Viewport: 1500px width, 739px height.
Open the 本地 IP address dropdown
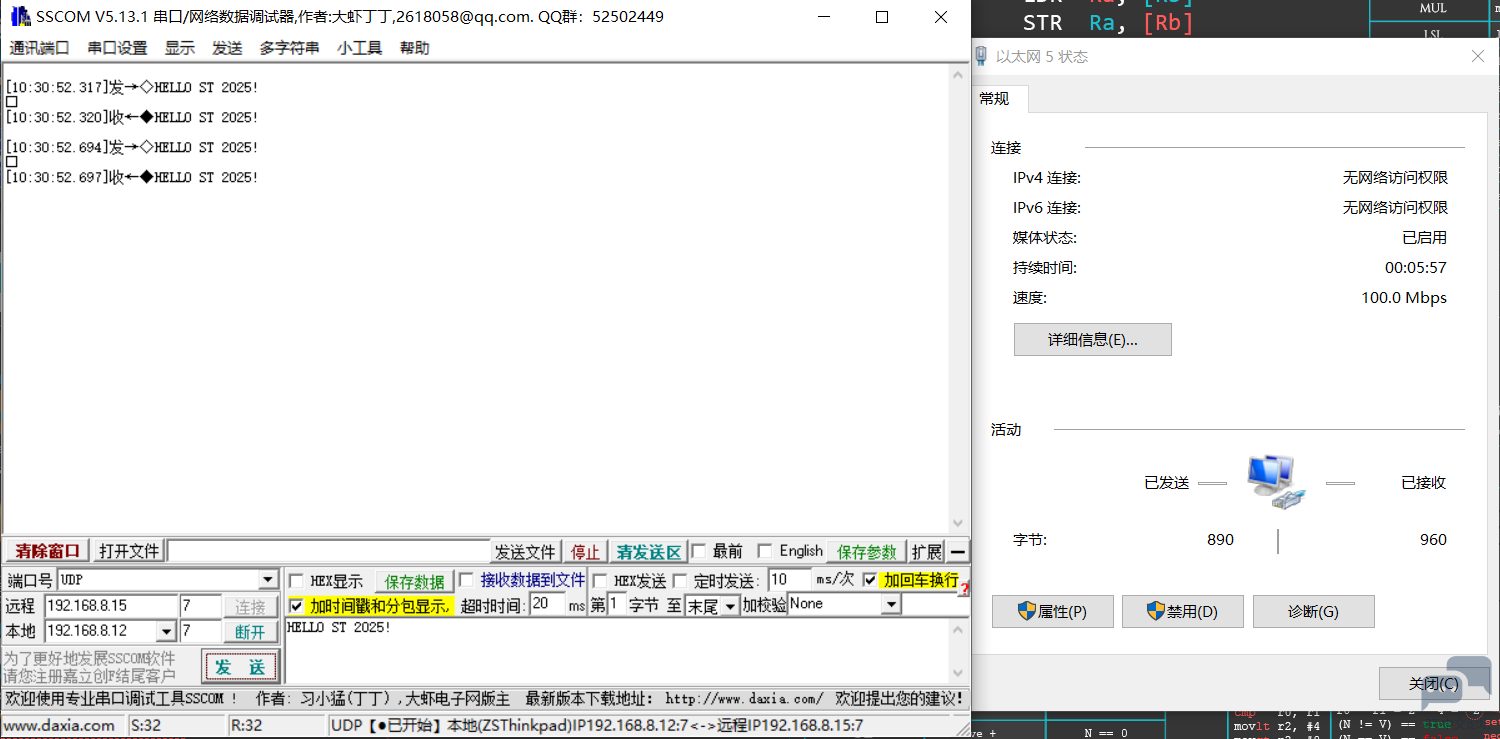(167, 632)
